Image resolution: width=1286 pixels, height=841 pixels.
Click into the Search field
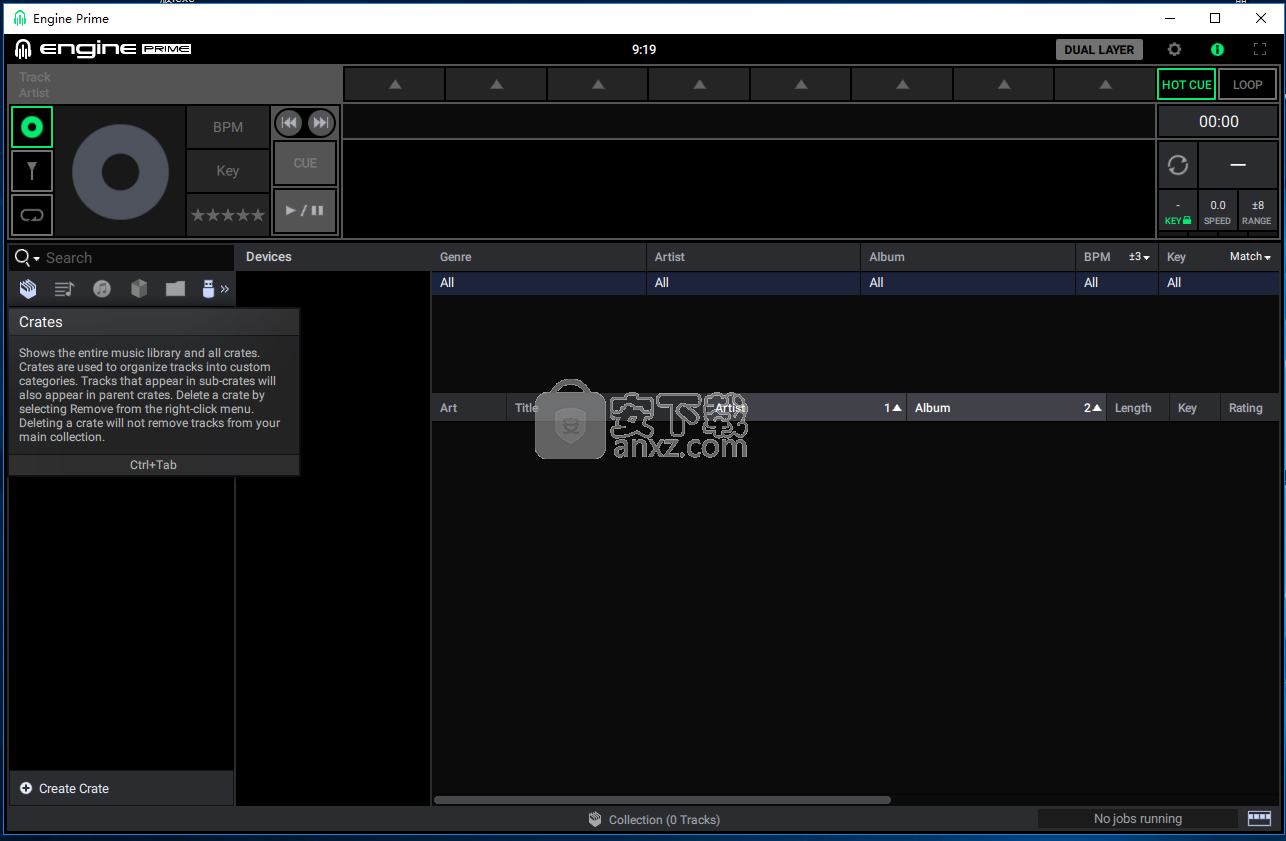point(137,258)
